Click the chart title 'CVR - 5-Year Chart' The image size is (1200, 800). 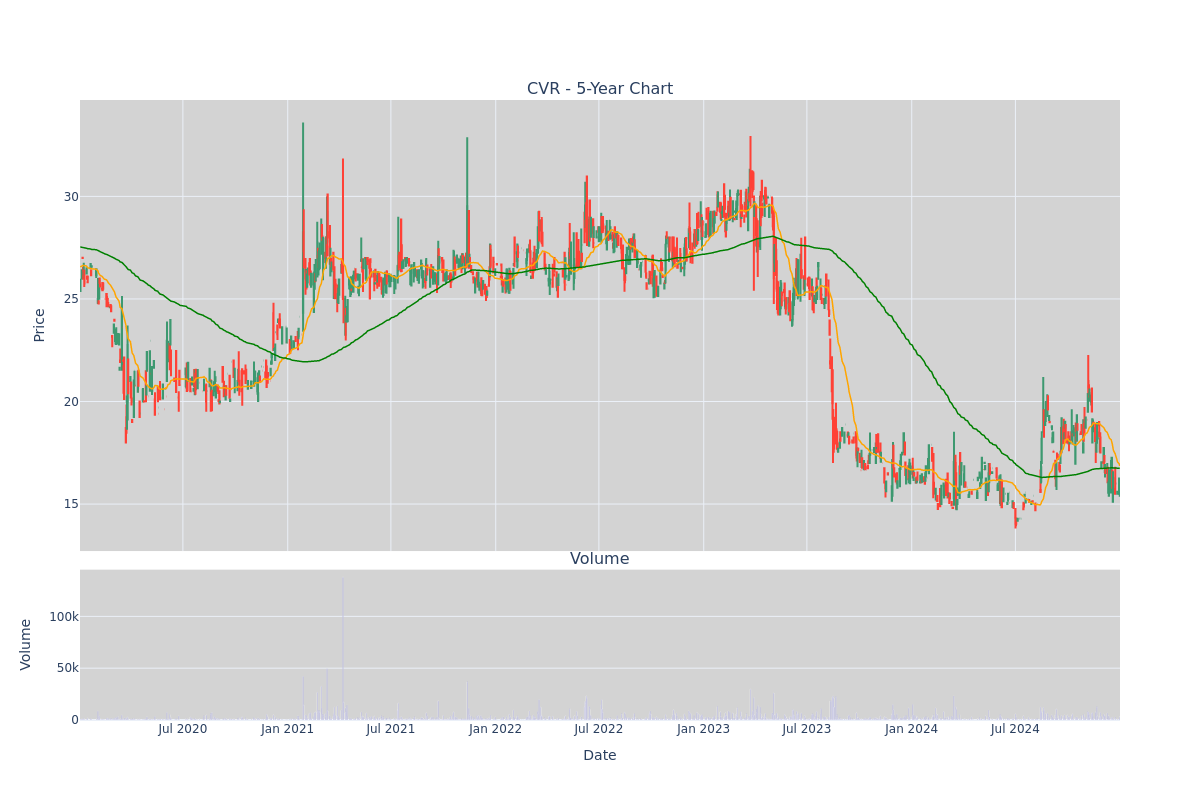coord(600,89)
